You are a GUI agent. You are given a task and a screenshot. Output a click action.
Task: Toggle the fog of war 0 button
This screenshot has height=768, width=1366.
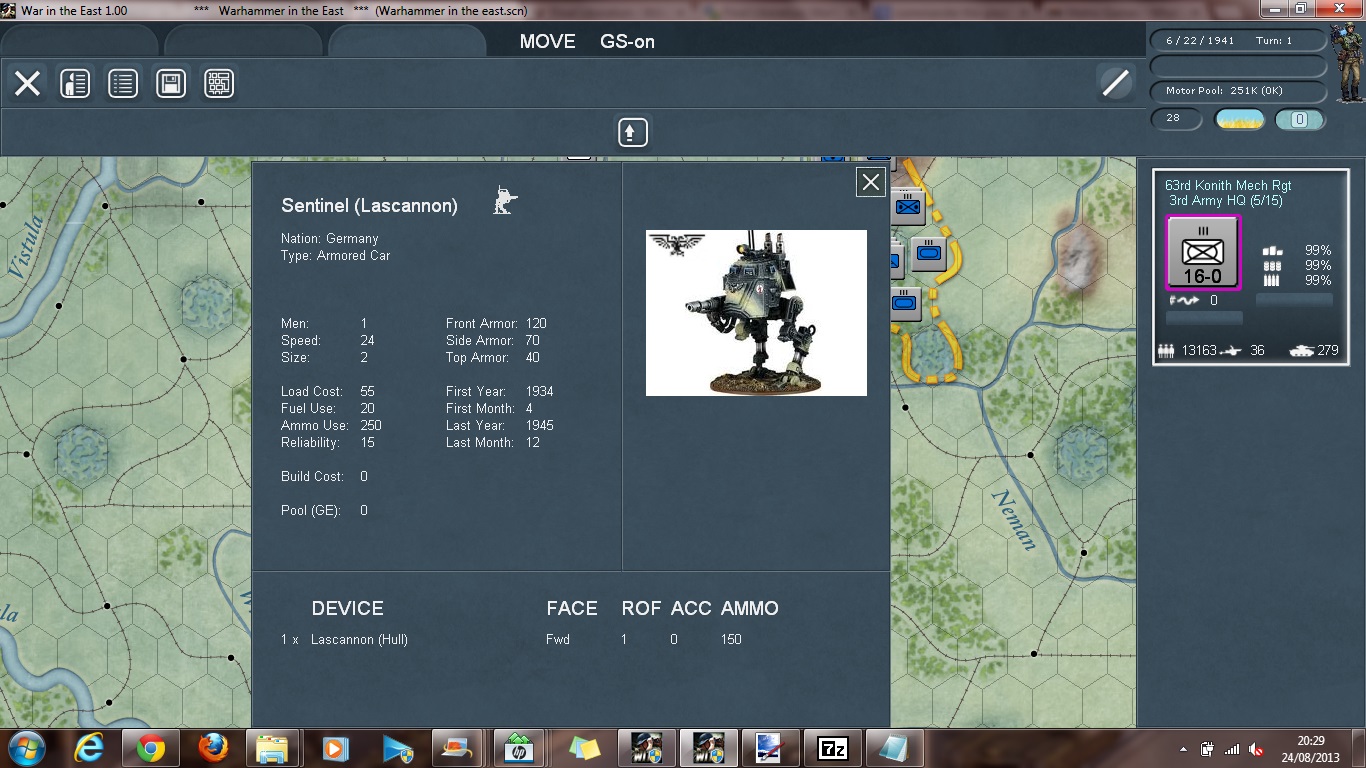coord(1300,119)
